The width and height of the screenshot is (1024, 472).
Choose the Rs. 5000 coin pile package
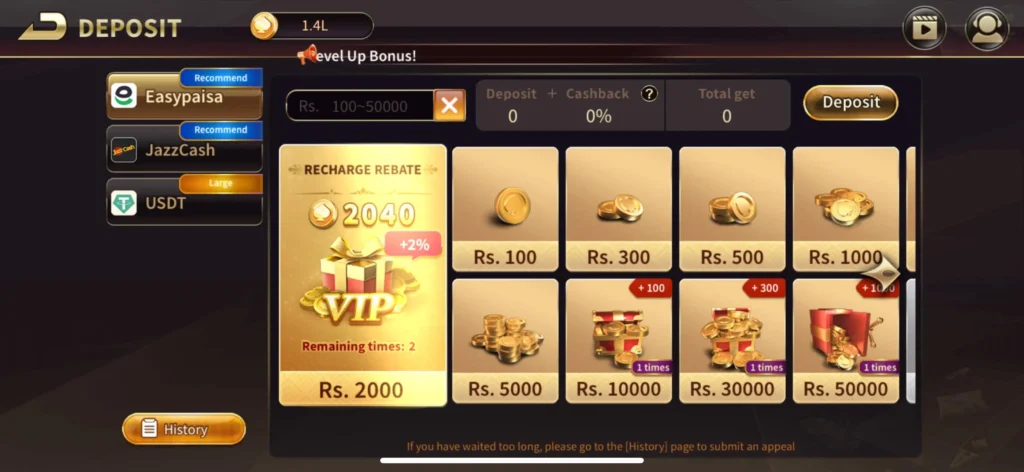(505, 341)
